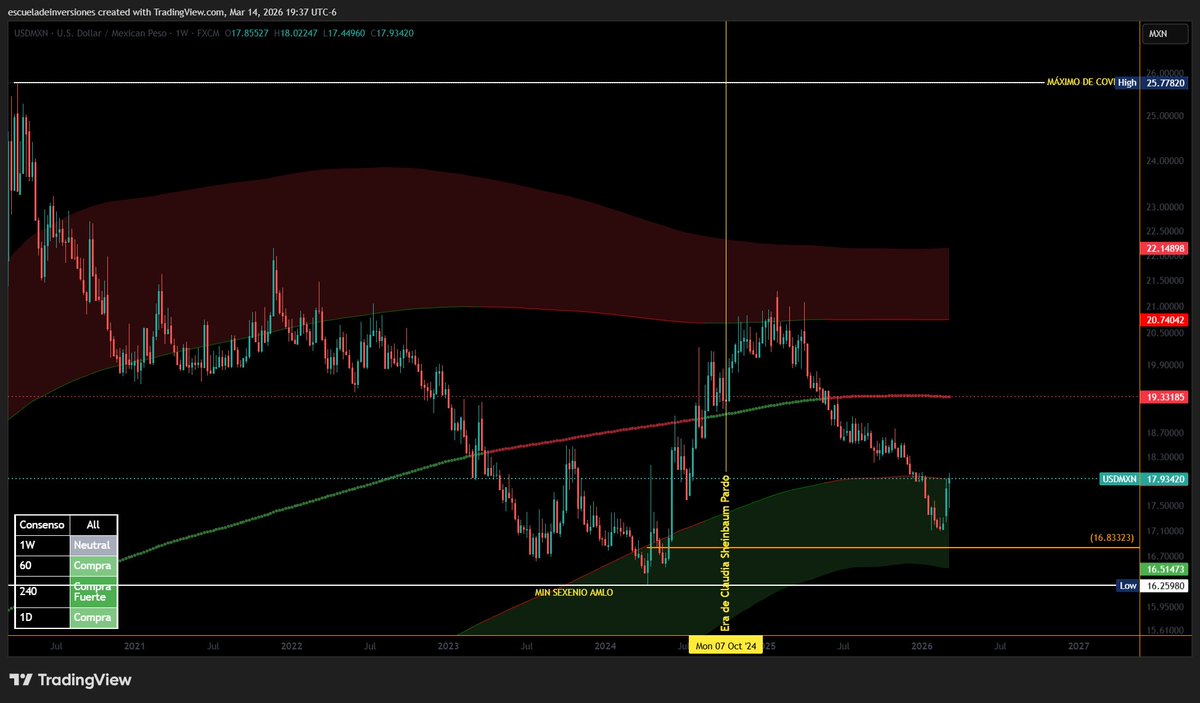
Task: Click the 1W row label cell
Action: (42, 545)
